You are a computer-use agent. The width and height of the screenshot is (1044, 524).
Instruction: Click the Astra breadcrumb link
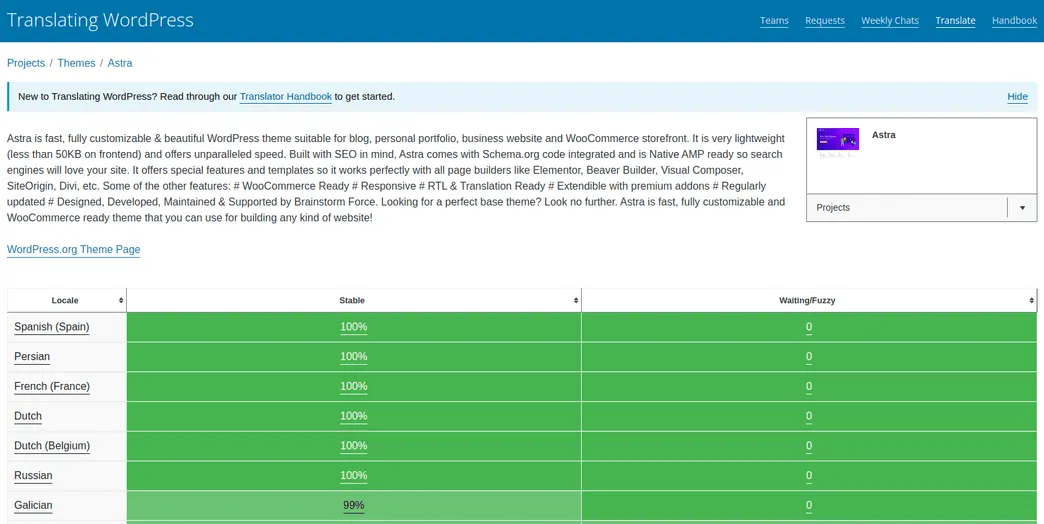click(x=120, y=63)
